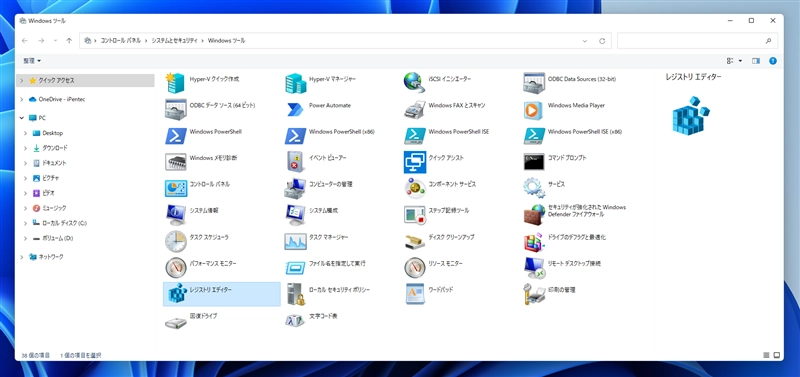Open the view options dropdown arrow
This screenshot has height=377, width=800.
740,61
